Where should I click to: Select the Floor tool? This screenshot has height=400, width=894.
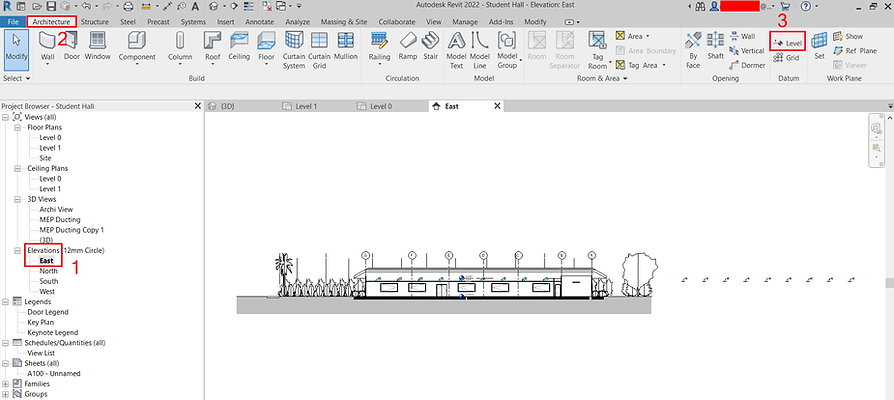click(266, 46)
